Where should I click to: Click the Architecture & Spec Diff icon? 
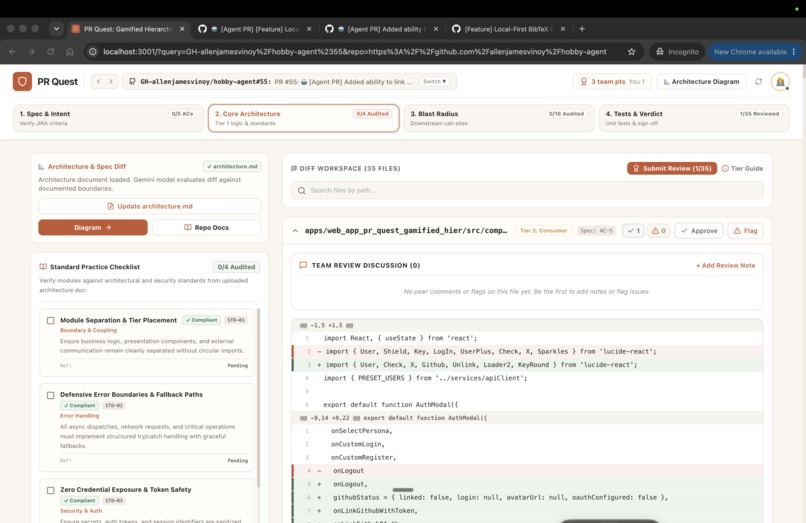click(x=41, y=167)
